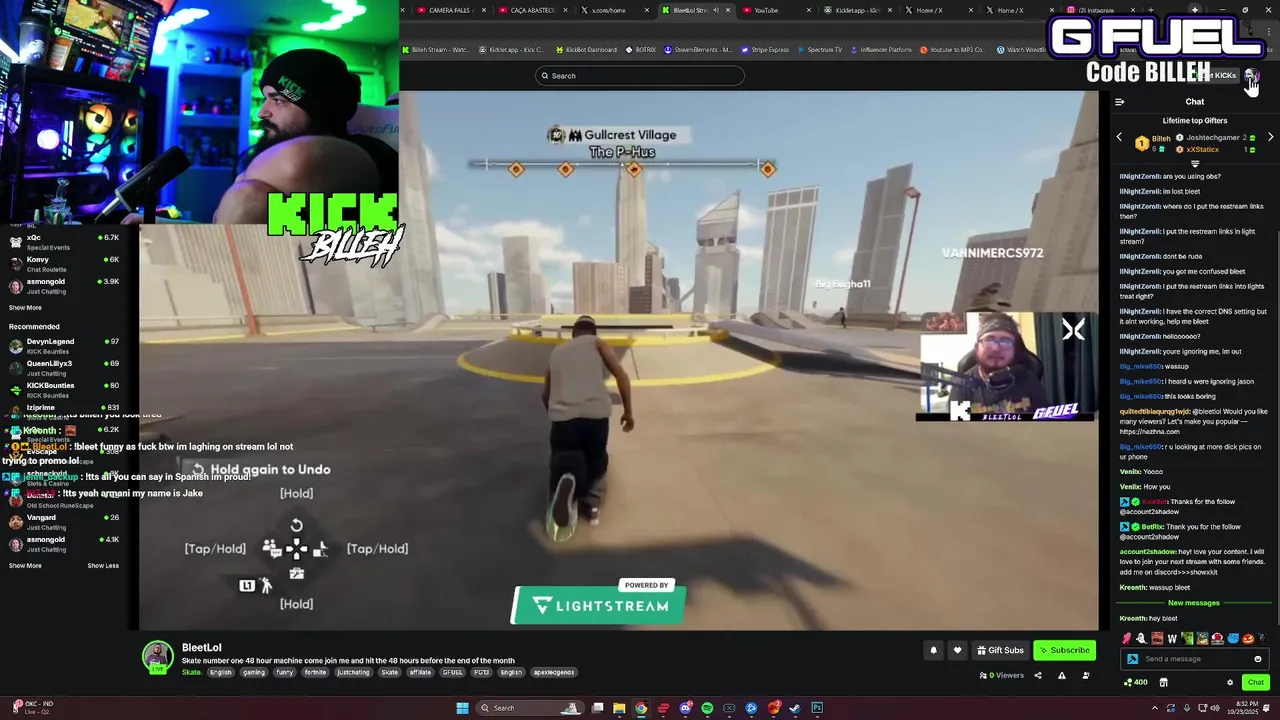The width and height of the screenshot is (1280, 720).
Task: Open the BOTRIX bookmark
Action: 641,49
